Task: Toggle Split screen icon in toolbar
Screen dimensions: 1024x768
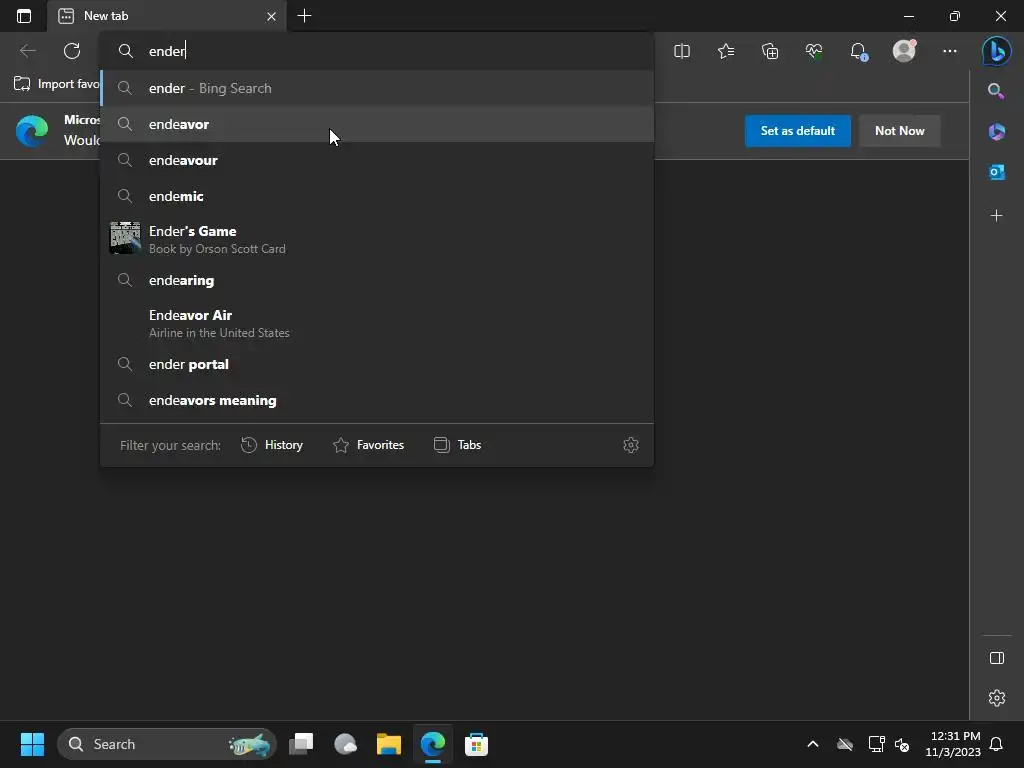Action: (x=682, y=51)
